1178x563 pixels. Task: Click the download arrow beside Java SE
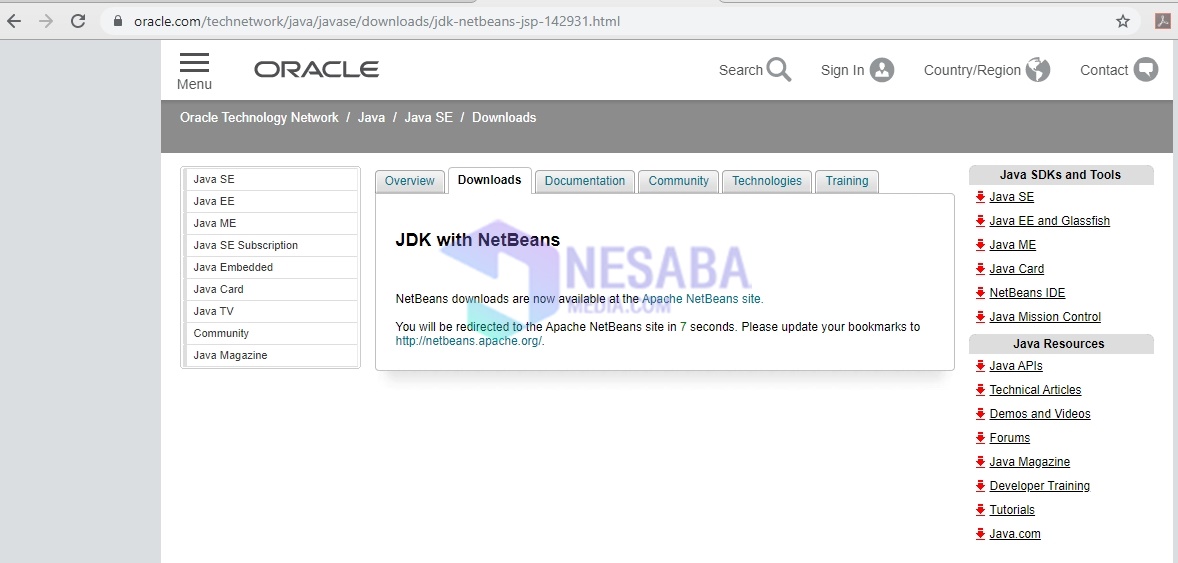click(980, 197)
